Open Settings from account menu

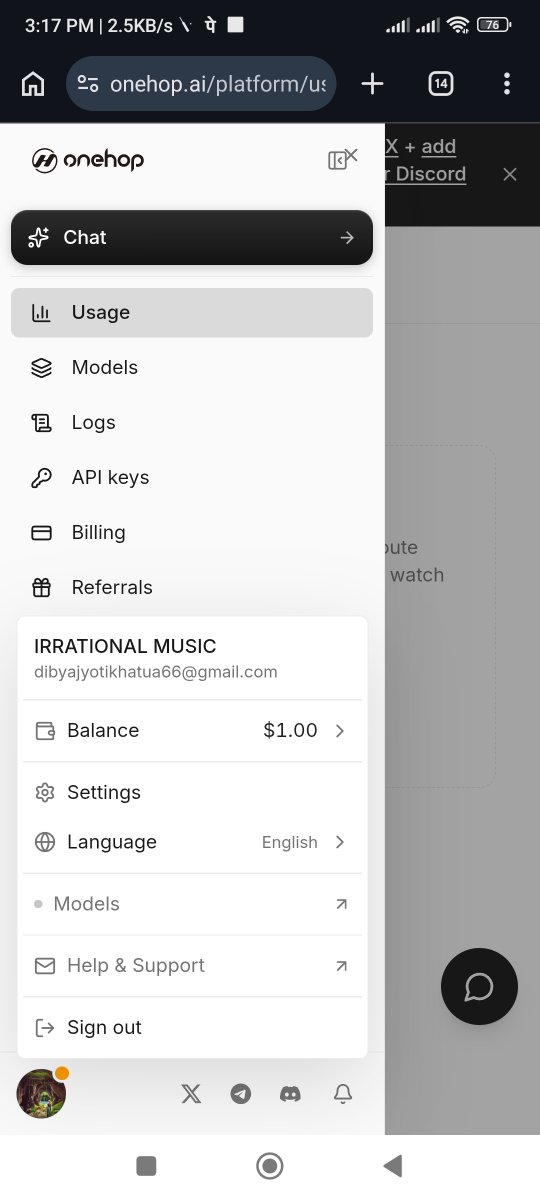pos(192,792)
